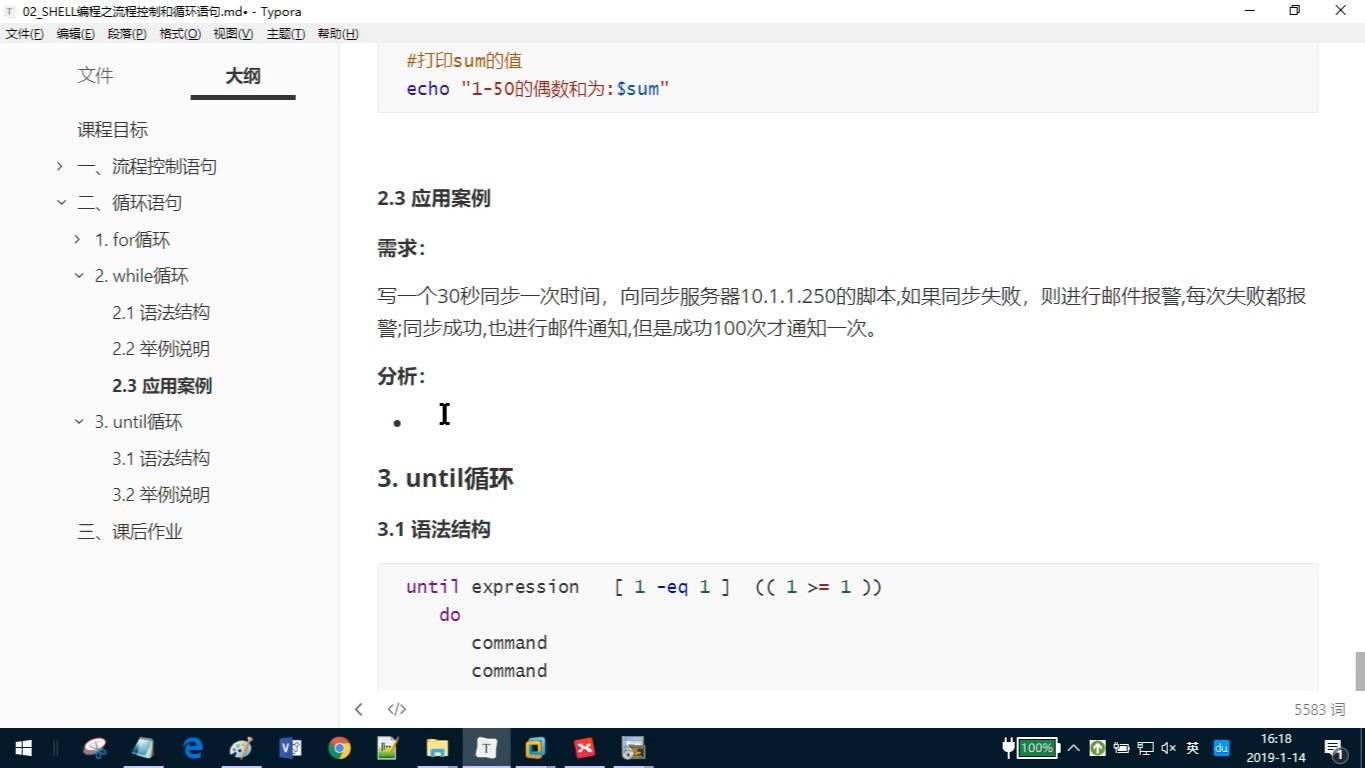The image size is (1365, 768).
Task: Switch the 英 input language indicator
Action: pos(1193,748)
